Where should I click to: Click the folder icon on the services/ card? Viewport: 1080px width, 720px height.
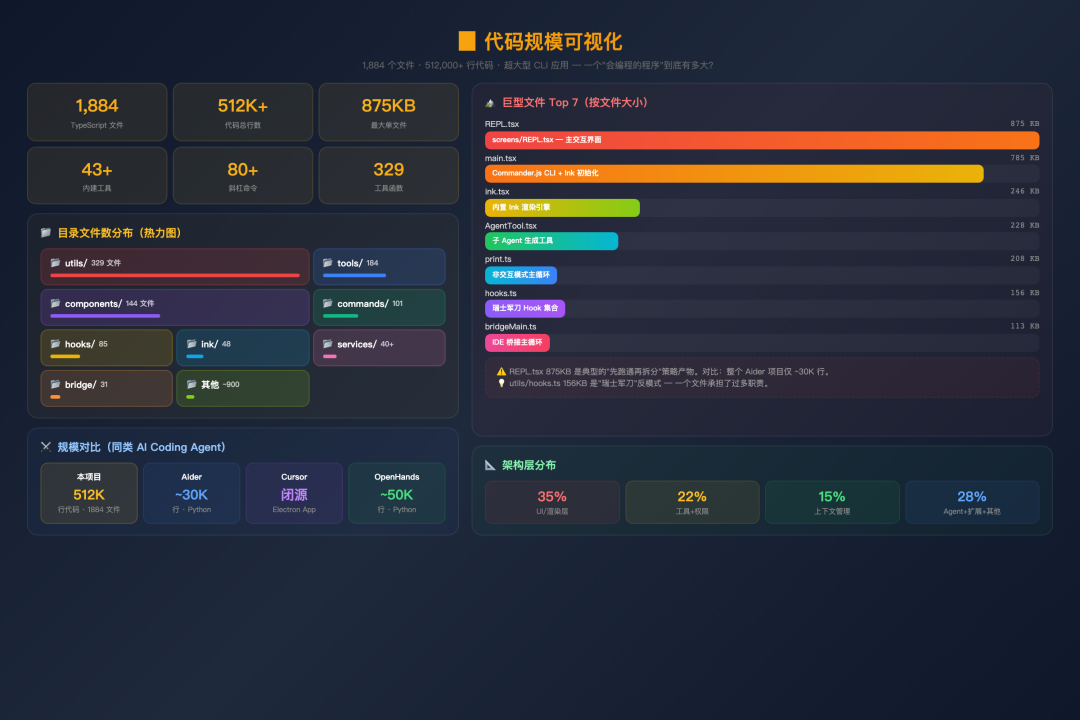[x=326, y=344]
